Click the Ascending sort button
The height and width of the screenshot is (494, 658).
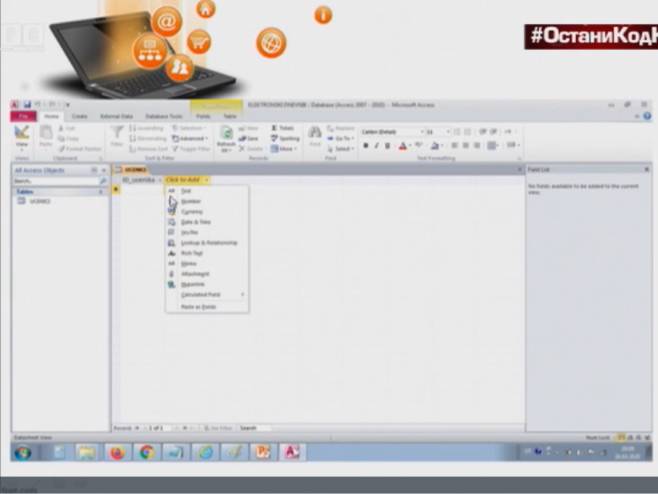(146, 128)
